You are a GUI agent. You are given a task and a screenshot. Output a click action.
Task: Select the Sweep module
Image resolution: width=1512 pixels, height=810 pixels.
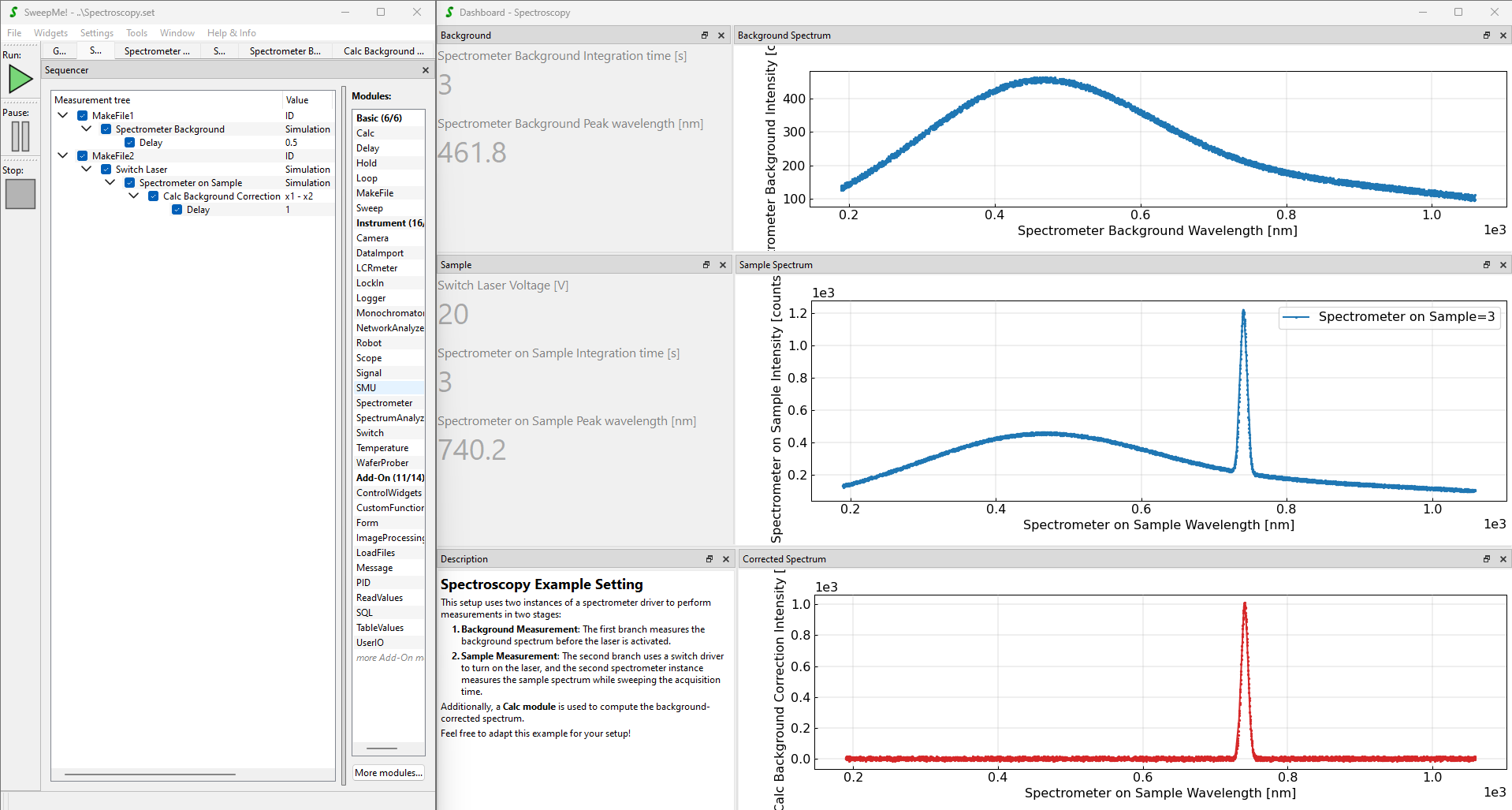389,208
